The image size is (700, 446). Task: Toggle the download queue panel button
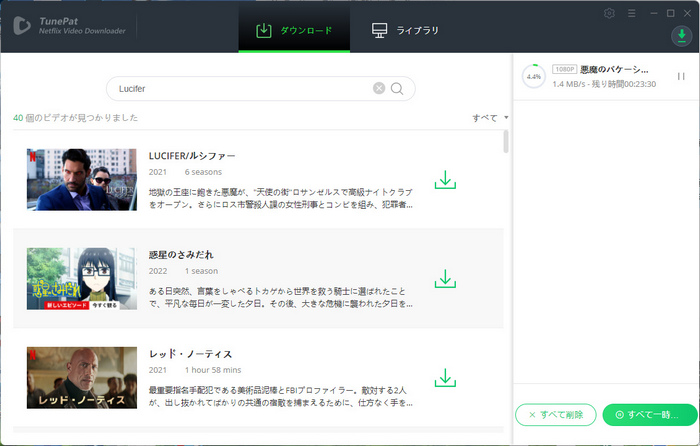click(x=681, y=36)
